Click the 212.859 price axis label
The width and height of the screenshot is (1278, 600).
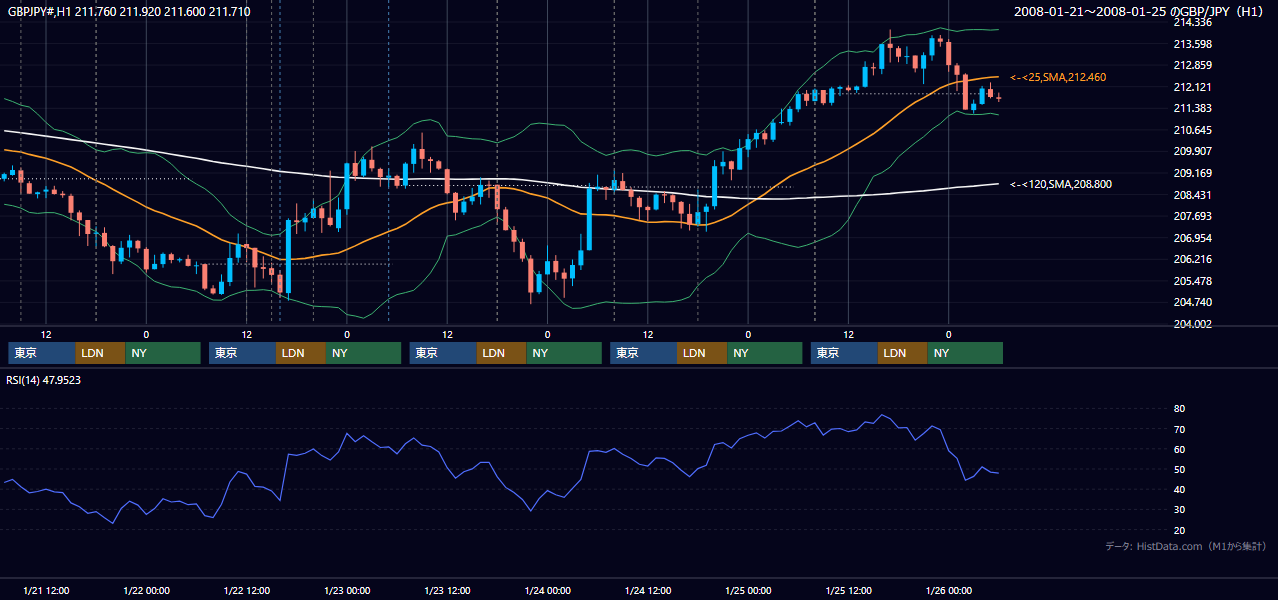tap(1192, 65)
